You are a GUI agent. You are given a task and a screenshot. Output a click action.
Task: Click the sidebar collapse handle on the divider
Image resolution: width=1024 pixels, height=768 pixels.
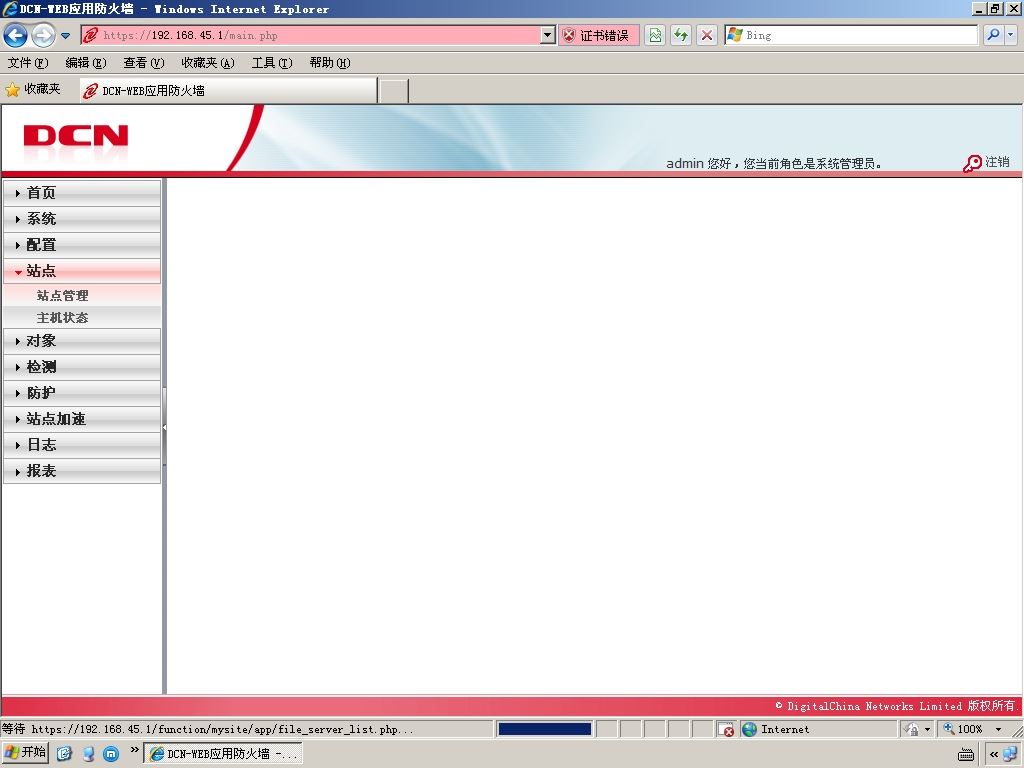tap(165, 427)
